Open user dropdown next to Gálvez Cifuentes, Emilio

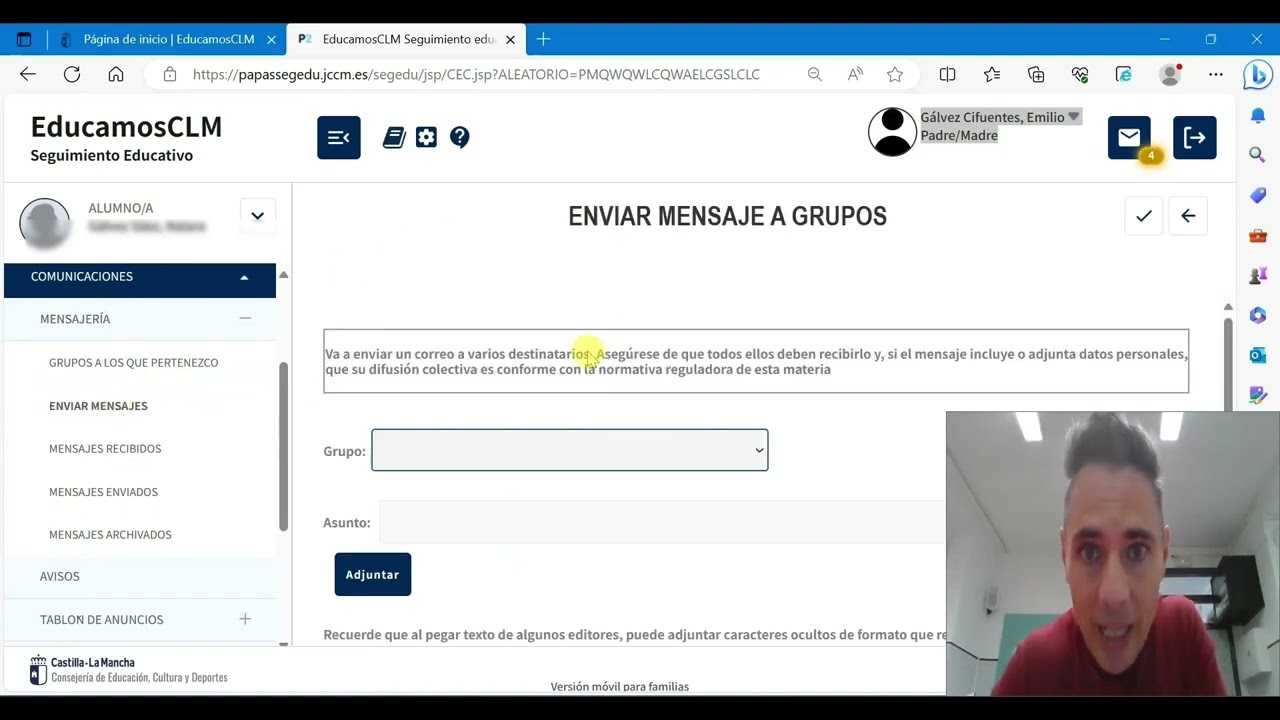(x=1074, y=117)
